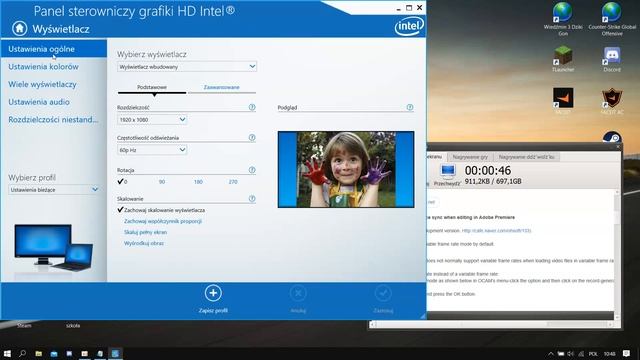Click the Zapisz profil plus icon

213,293
